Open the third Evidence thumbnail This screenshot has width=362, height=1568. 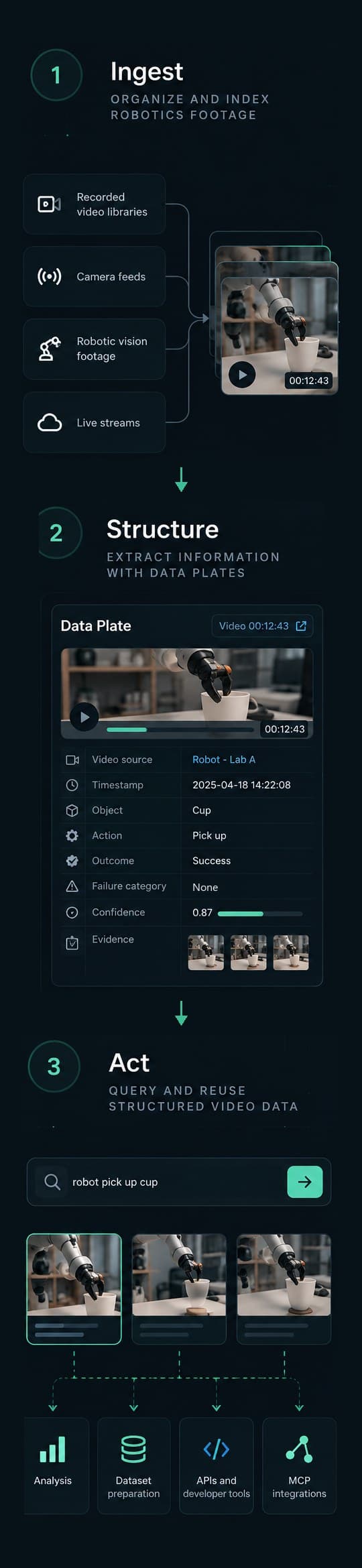pyautogui.click(x=291, y=953)
